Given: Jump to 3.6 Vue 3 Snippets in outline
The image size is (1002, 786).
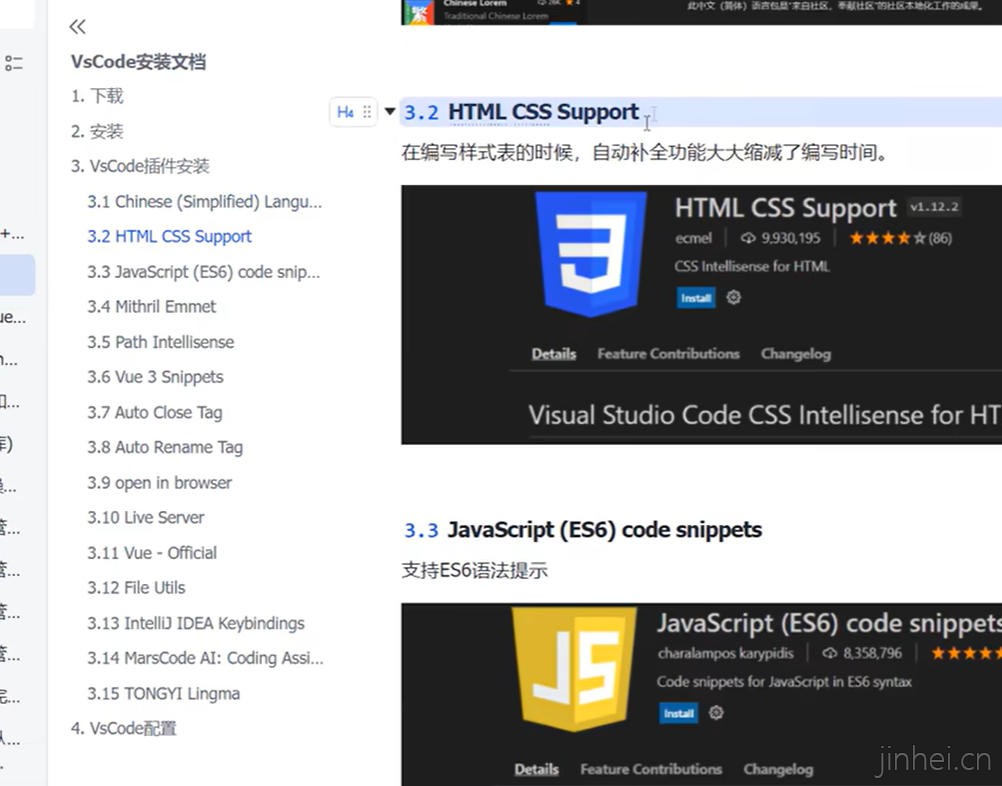Looking at the screenshot, I should (155, 378).
